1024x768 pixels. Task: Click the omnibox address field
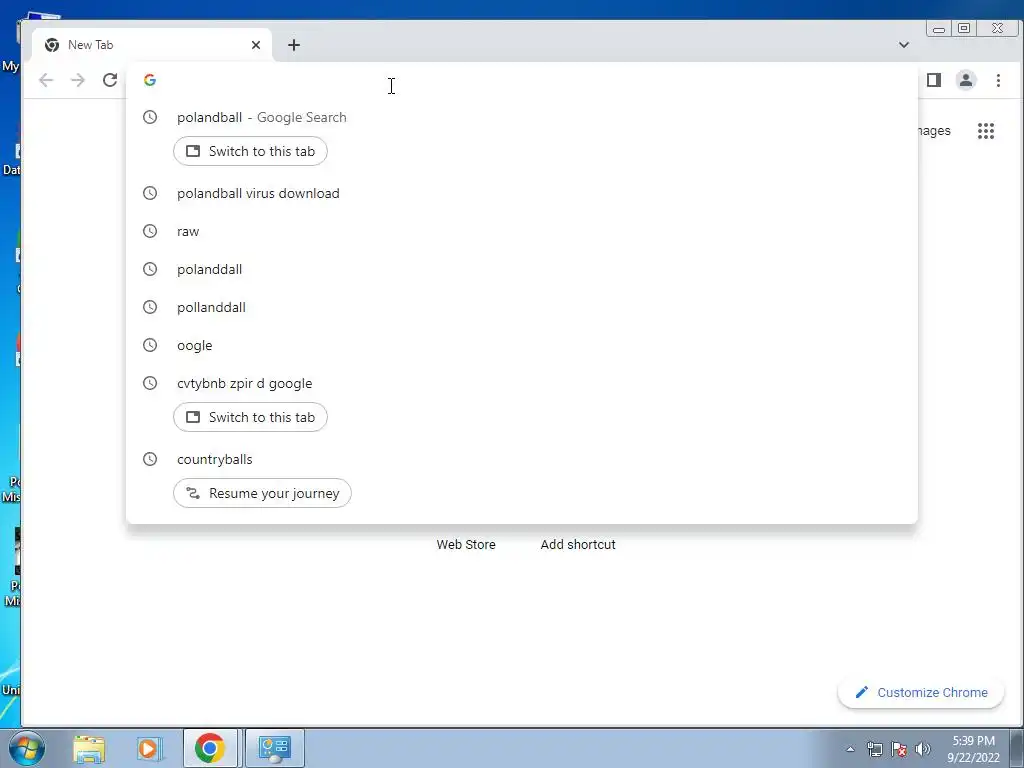pos(522,80)
